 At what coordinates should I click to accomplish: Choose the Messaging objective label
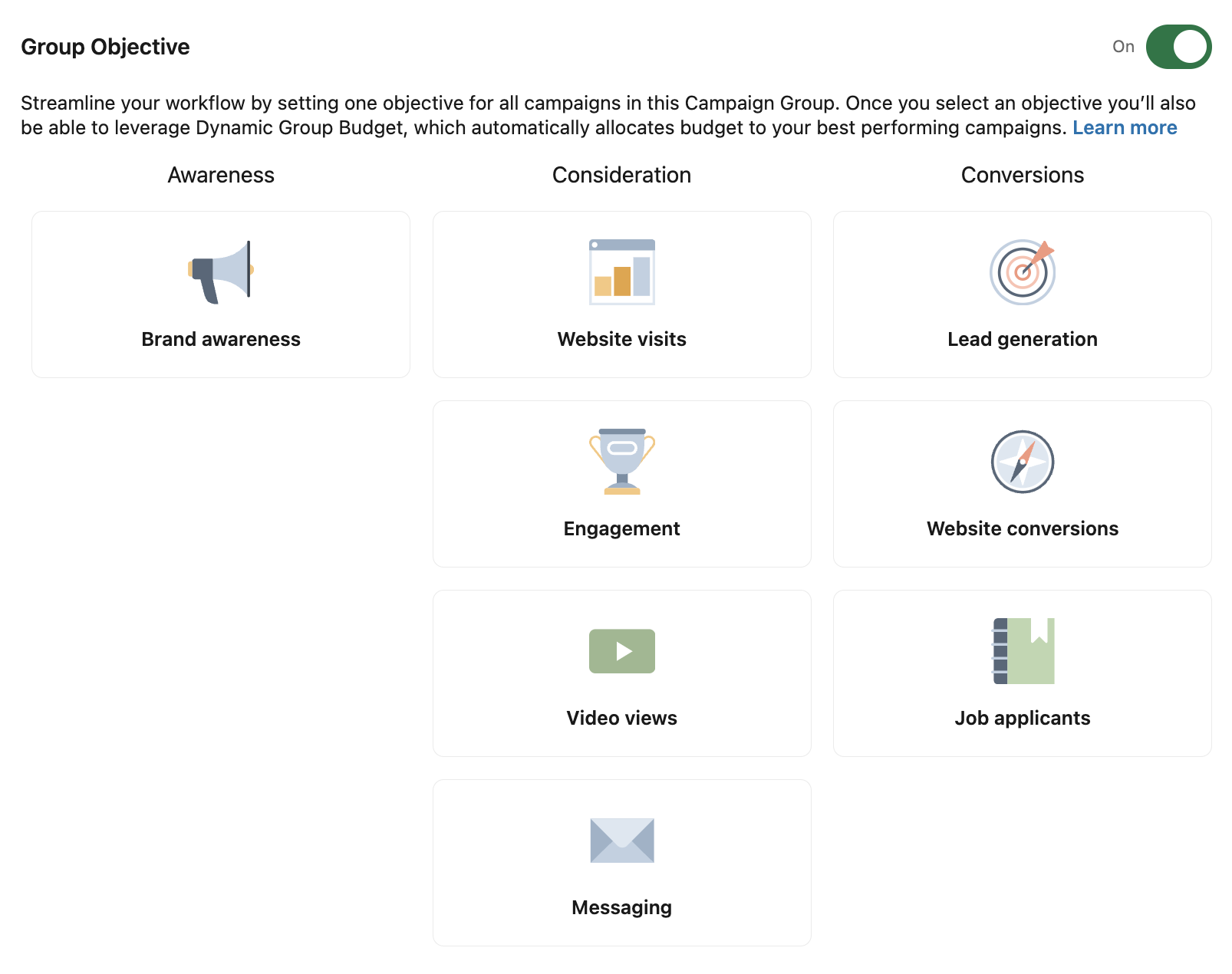tap(621, 907)
